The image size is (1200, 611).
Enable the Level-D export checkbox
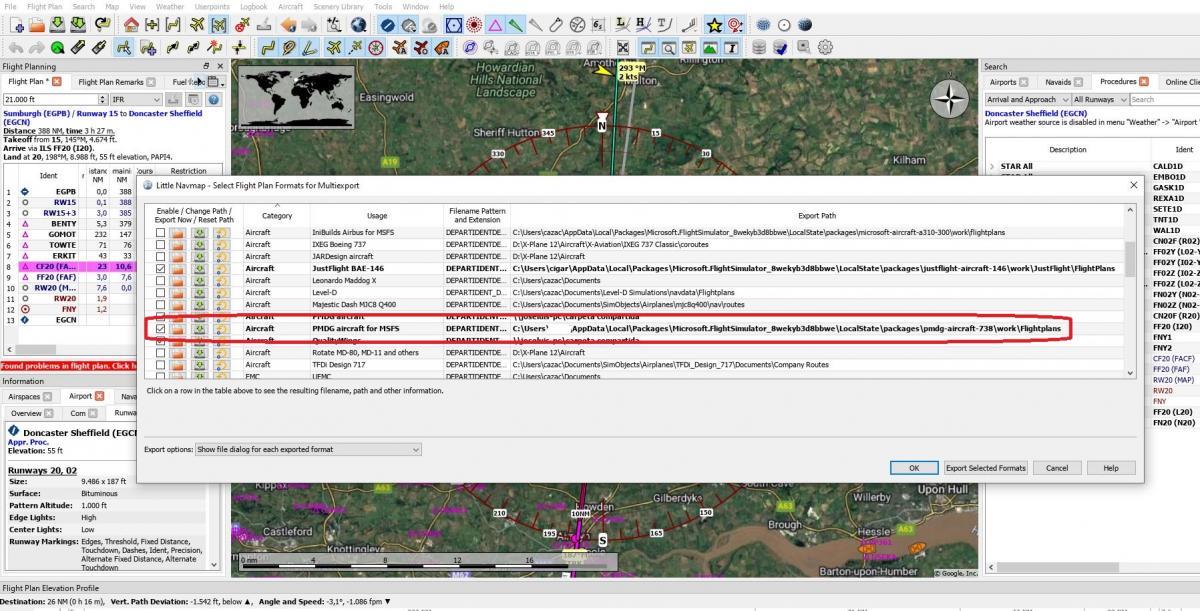pos(160,293)
